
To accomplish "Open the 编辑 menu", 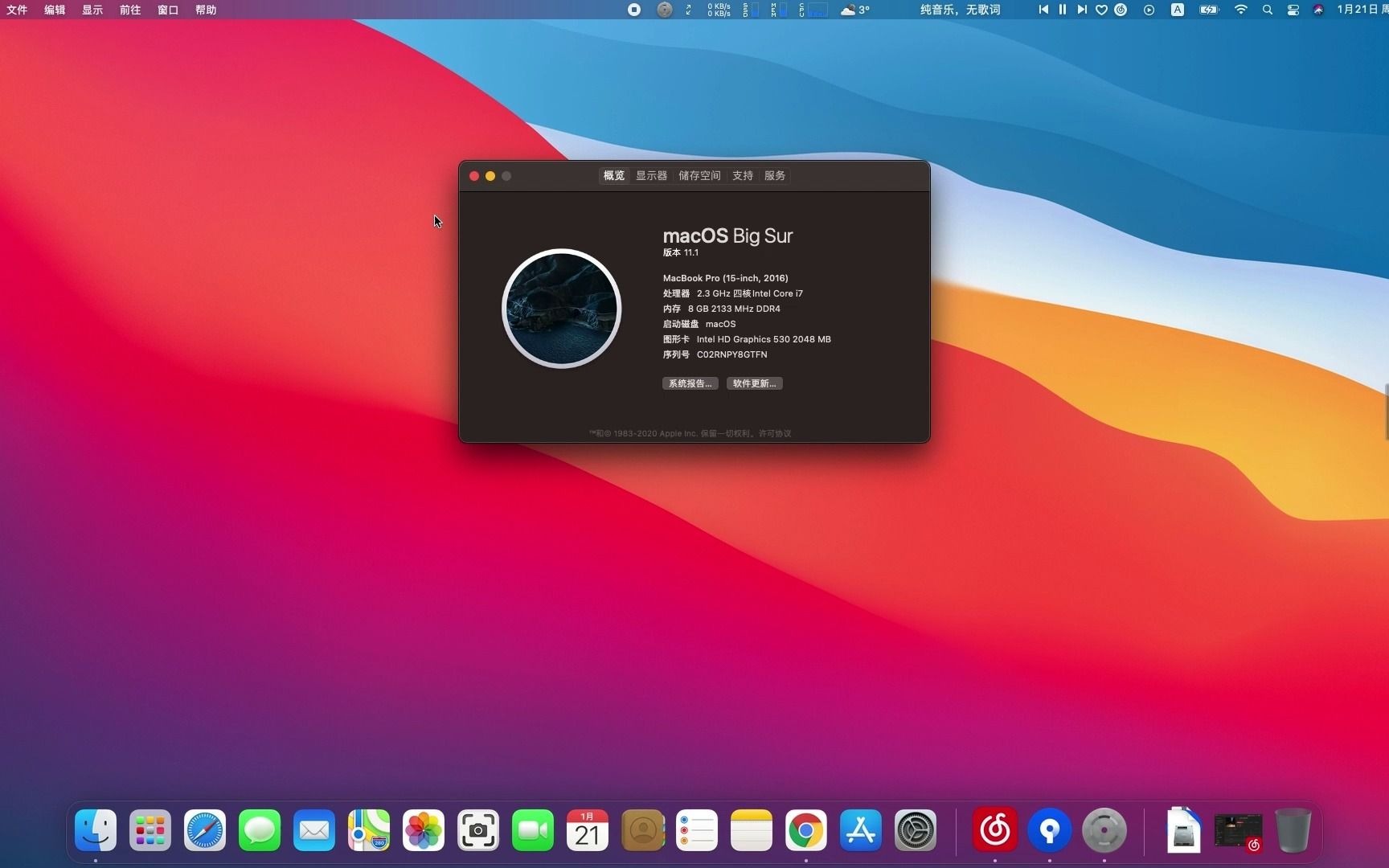I will click(55, 10).
